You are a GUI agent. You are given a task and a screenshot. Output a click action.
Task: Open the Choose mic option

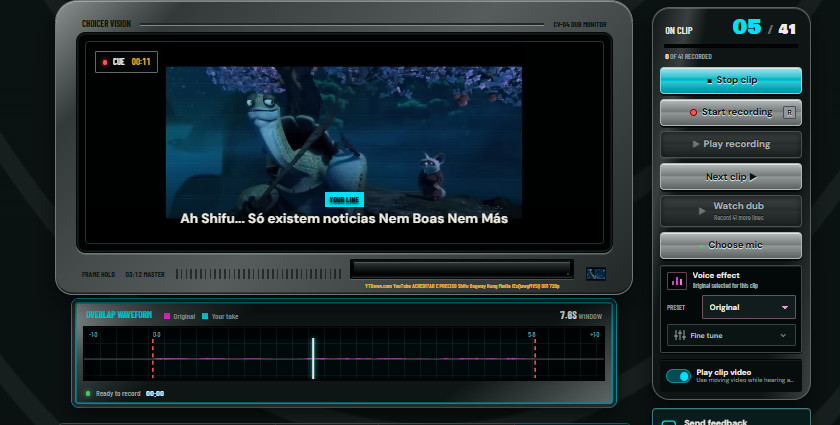pyautogui.click(x=731, y=245)
